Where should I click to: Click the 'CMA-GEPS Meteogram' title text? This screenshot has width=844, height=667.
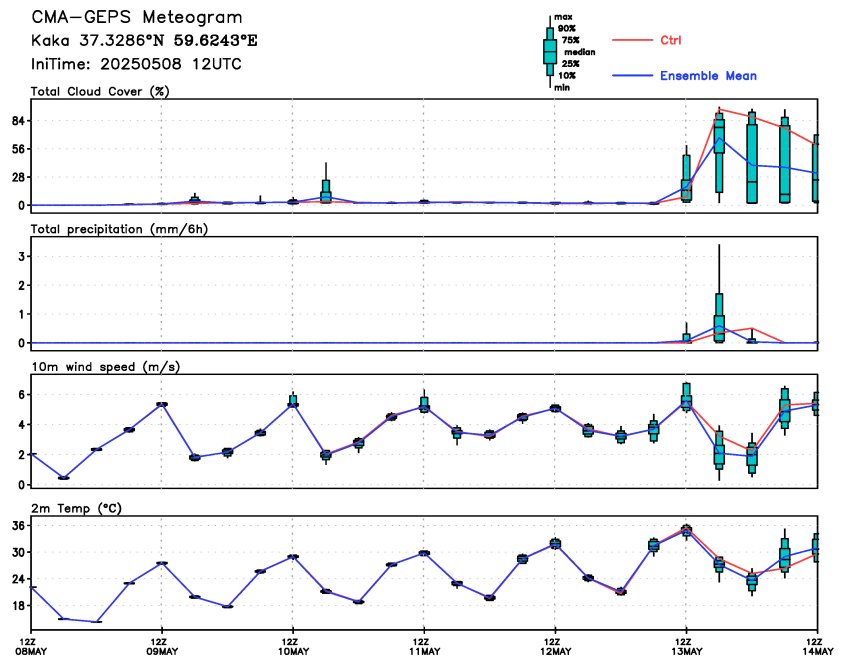[x=137, y=17]
